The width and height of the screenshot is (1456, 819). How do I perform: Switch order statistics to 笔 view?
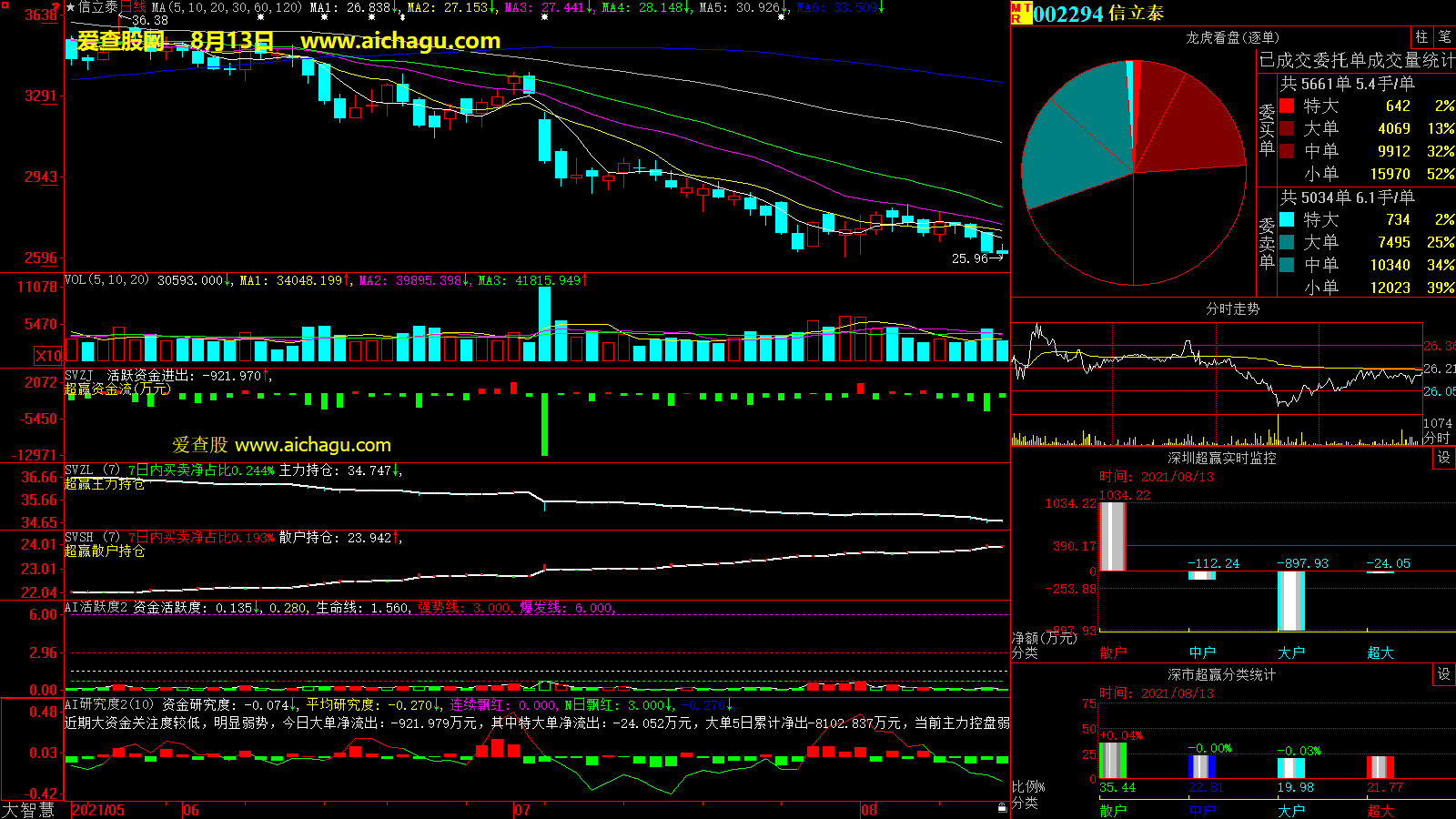(x=1444, y=37)
